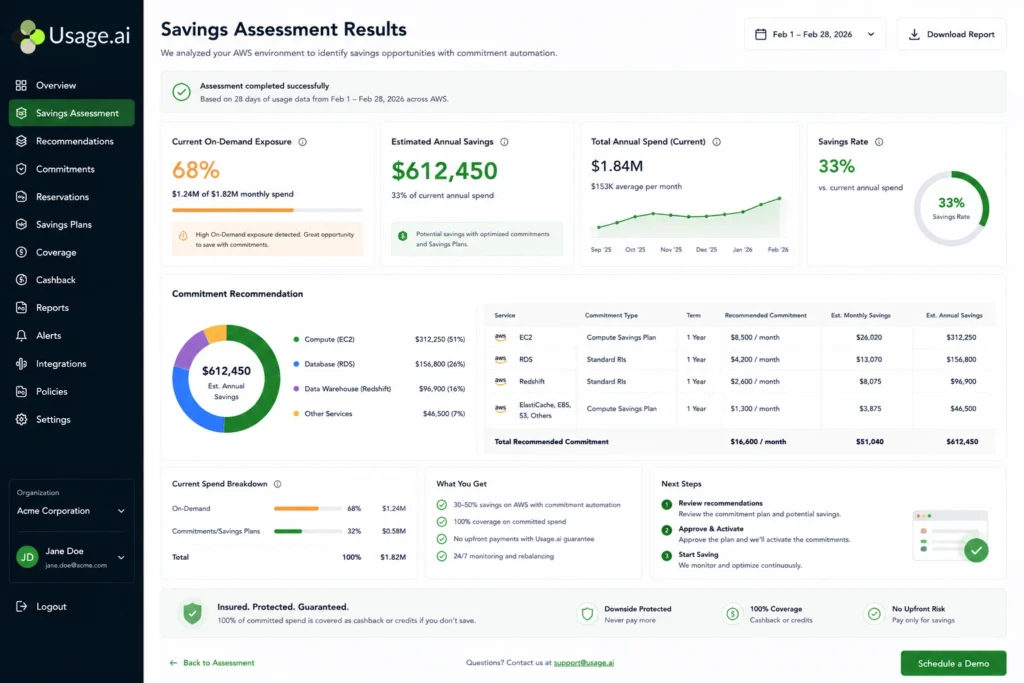Click the "Approve & Activate" step
Screen dimensions: 1024x683
tap(711, 529)
